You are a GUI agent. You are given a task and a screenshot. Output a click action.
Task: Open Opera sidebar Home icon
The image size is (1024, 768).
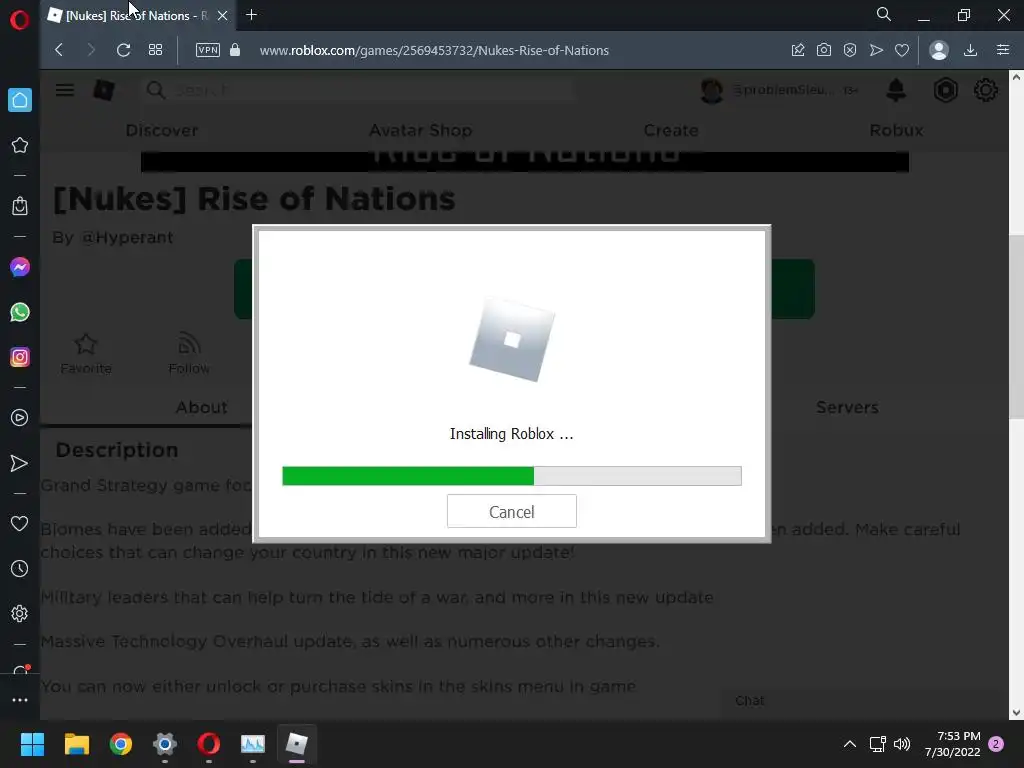click(x=20, y=100)
